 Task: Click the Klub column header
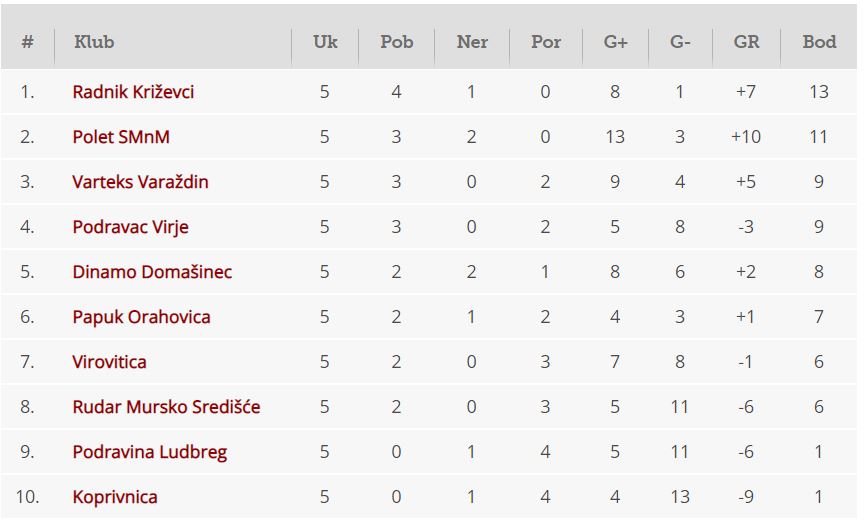94,42
